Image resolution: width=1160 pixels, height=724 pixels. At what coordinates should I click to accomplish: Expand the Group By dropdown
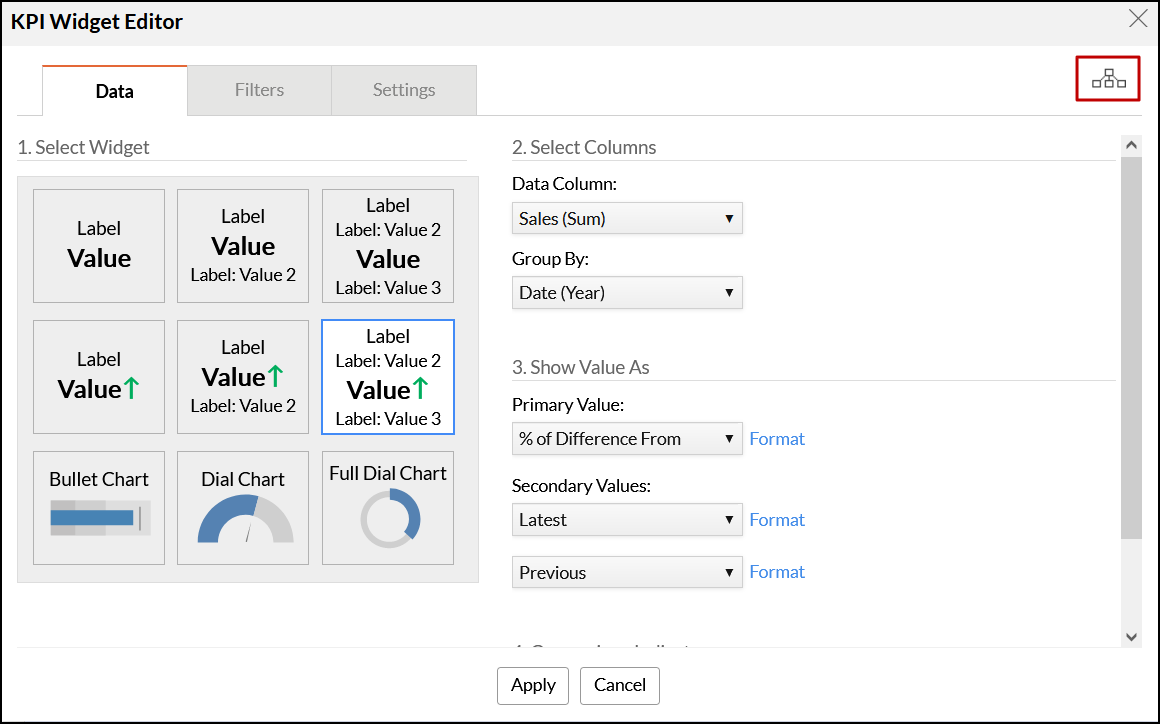[x=627, y=293]
